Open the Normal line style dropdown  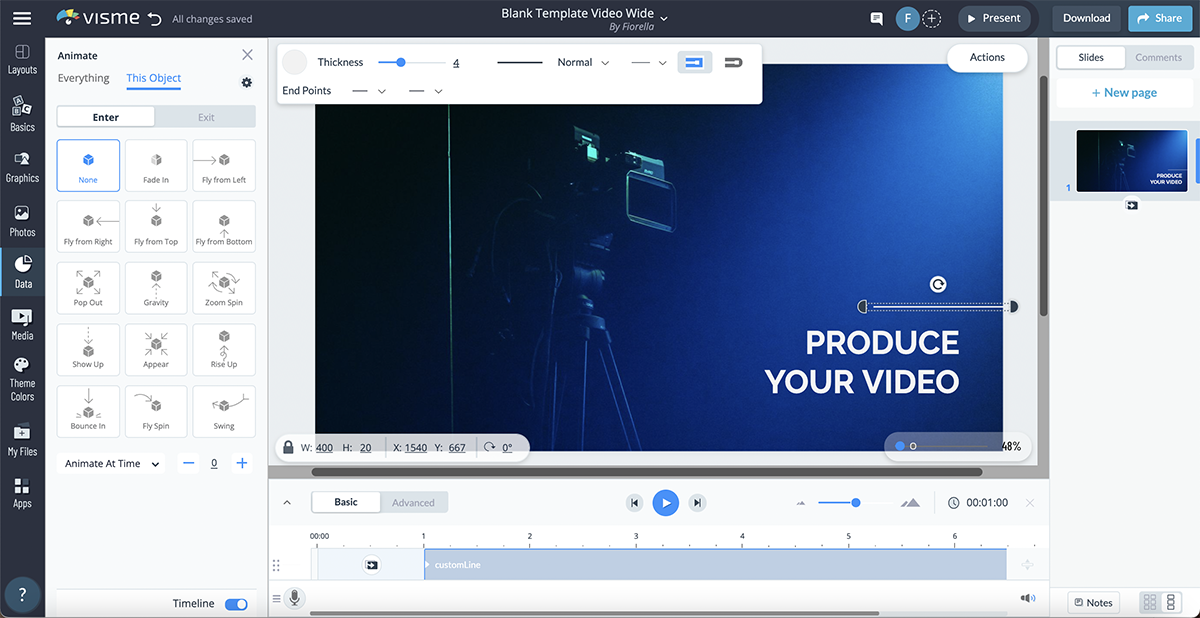583,62
